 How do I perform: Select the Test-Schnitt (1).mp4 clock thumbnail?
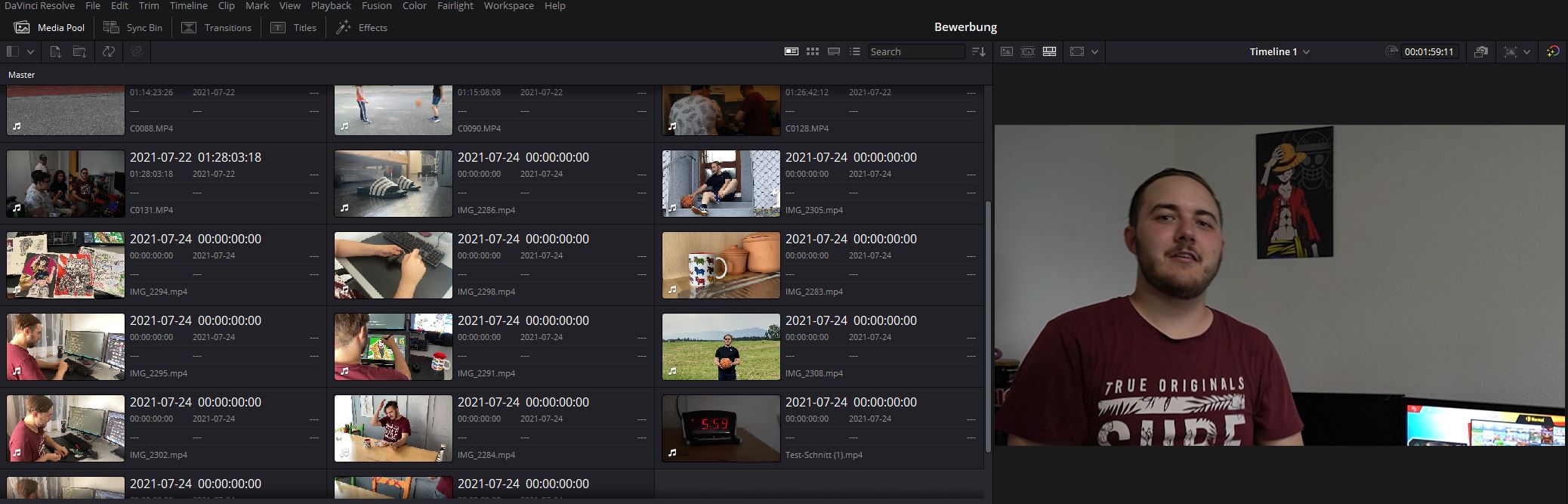(x=721, y=428)
